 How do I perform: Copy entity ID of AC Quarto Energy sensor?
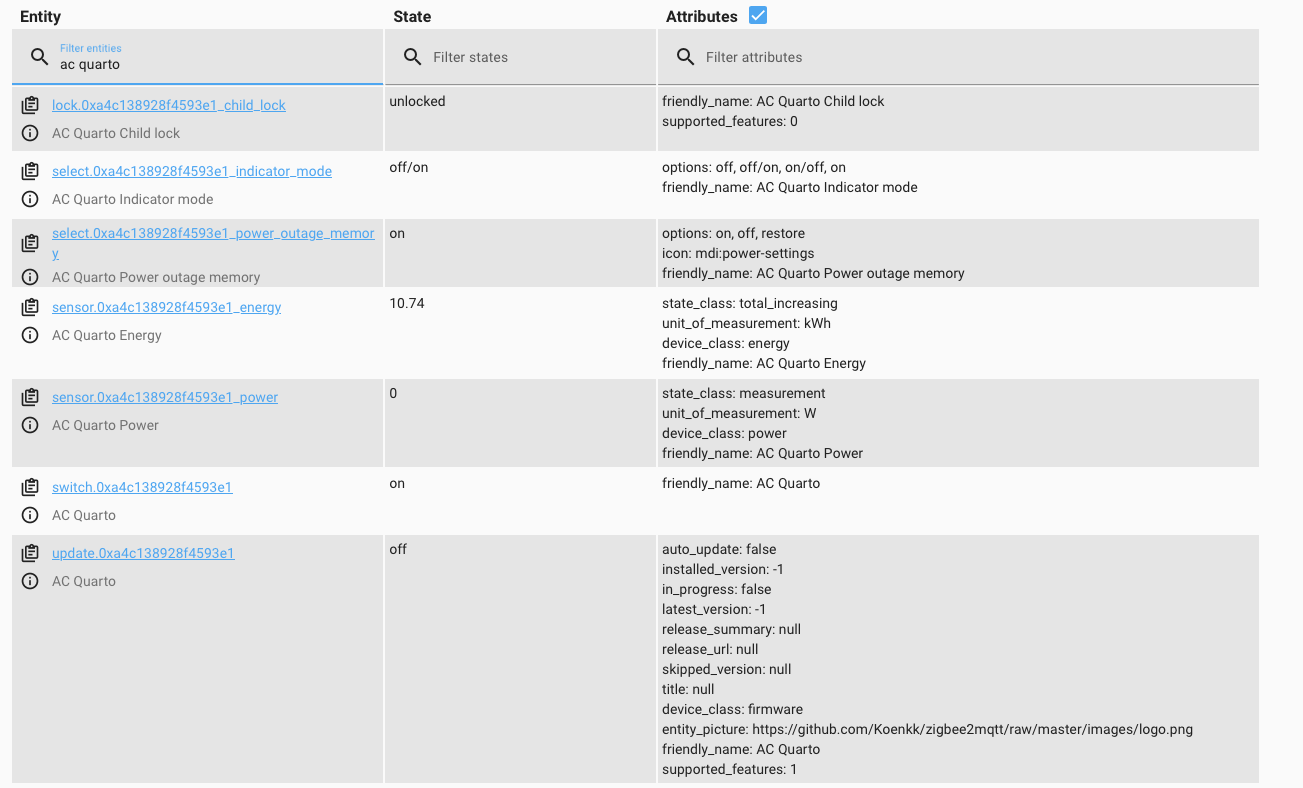coord(30,306)
